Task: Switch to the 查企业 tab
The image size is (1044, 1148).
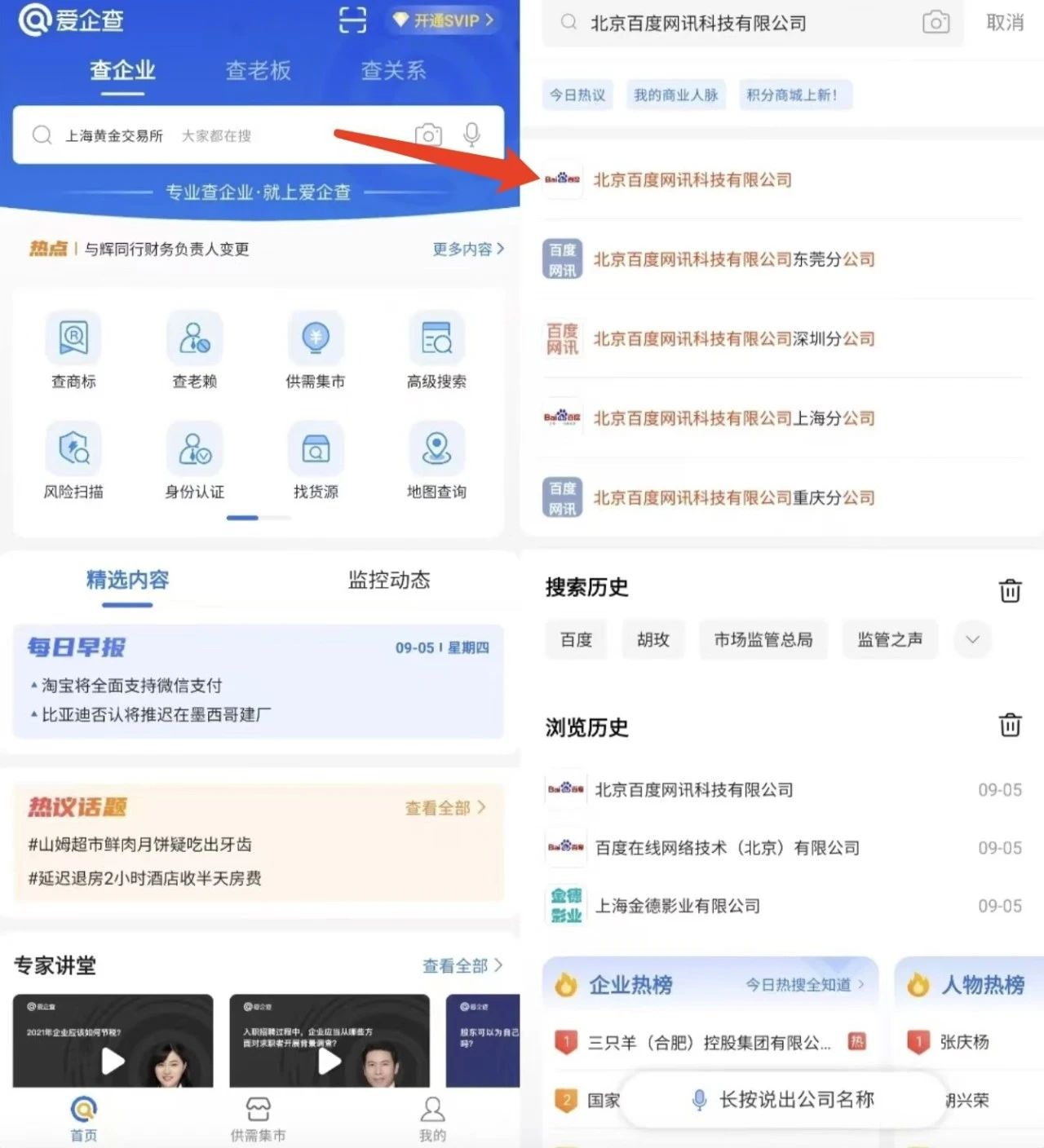Action: [122, 71]
